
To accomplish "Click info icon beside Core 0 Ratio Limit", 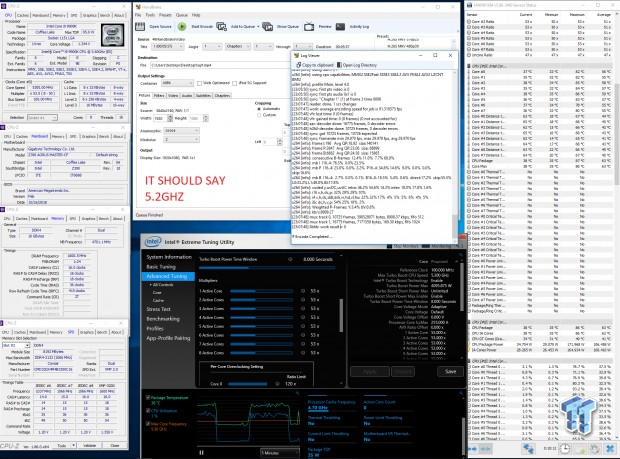I will (x=277, y=383).
